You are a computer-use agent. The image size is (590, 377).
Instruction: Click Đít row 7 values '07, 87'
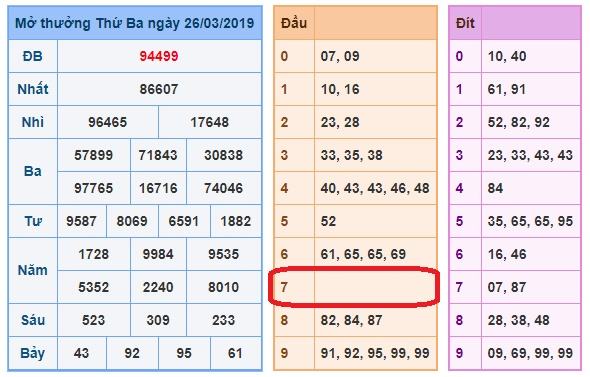(x=507, y=287)
